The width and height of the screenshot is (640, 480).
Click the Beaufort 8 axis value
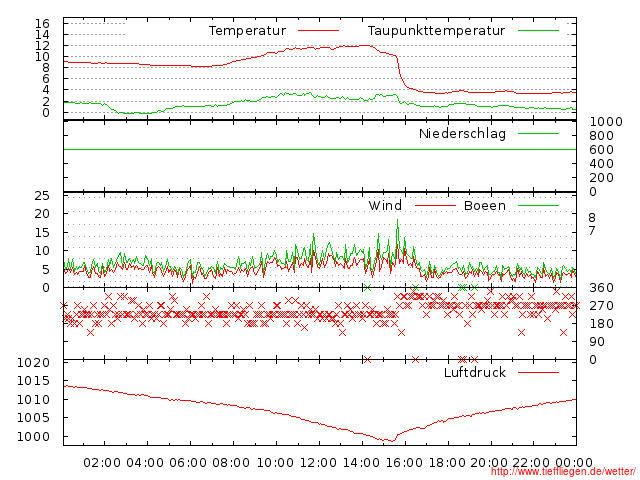(x=592, y=218)
